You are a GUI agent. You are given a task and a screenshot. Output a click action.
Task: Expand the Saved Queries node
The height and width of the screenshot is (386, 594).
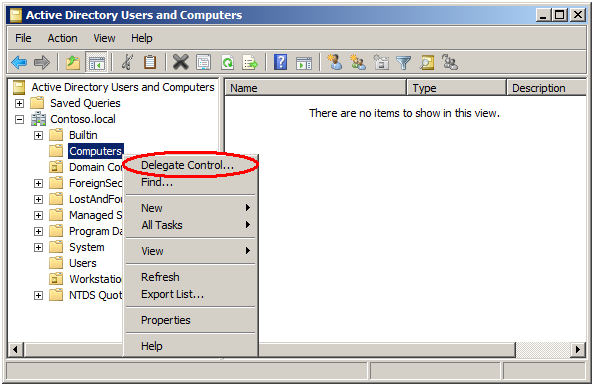[19, 103]
